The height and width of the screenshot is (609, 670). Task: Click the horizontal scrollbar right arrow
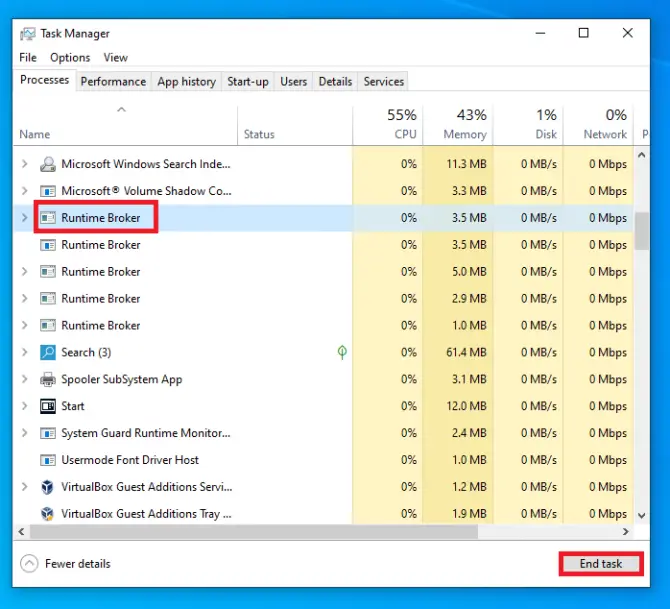(626, 532)
